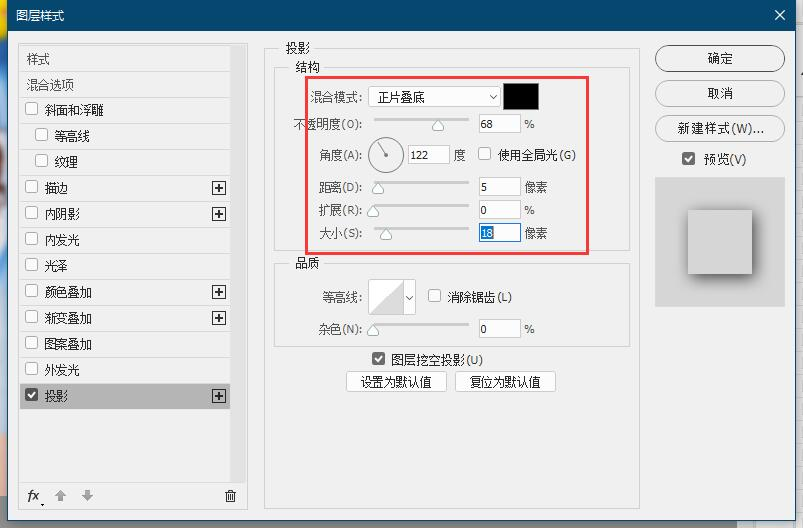Image resolution: width=803 pixels, height=528 pixels.
Task: Tick the 内阴影 checkbox
Action: (32, 213)
